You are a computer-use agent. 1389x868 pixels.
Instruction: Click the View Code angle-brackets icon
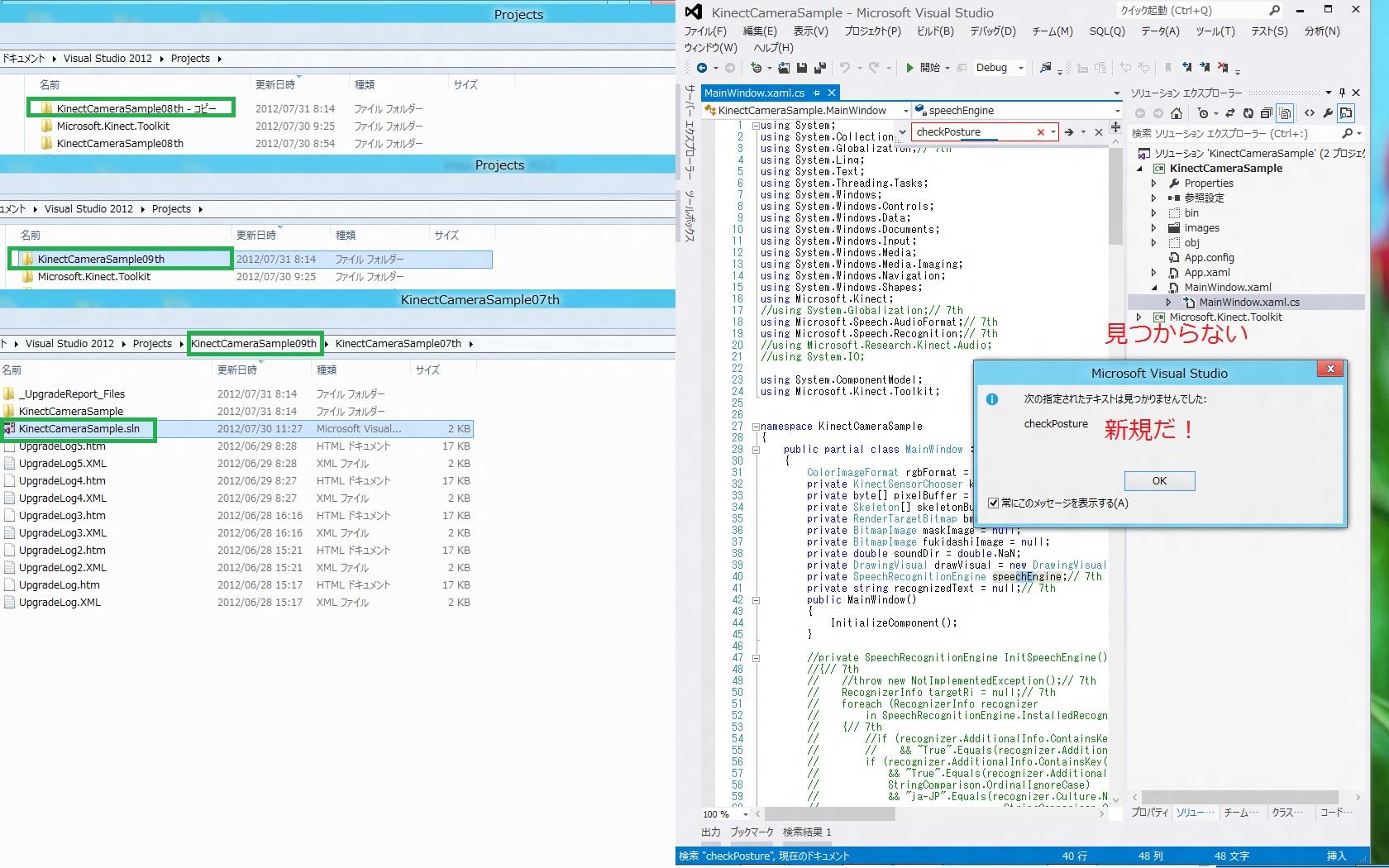click(x=1310, y=113)
